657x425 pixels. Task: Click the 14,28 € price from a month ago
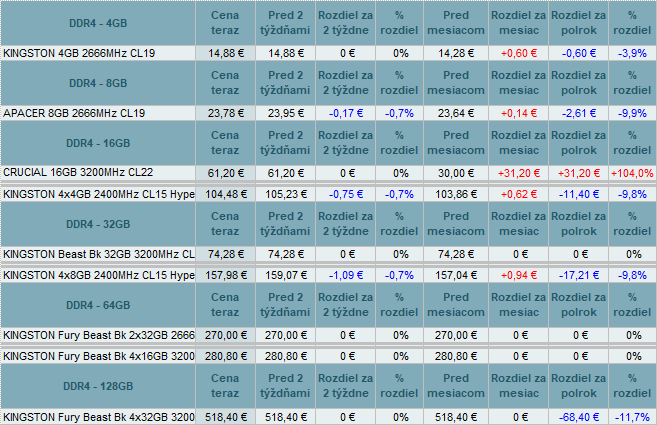point(456,53)
